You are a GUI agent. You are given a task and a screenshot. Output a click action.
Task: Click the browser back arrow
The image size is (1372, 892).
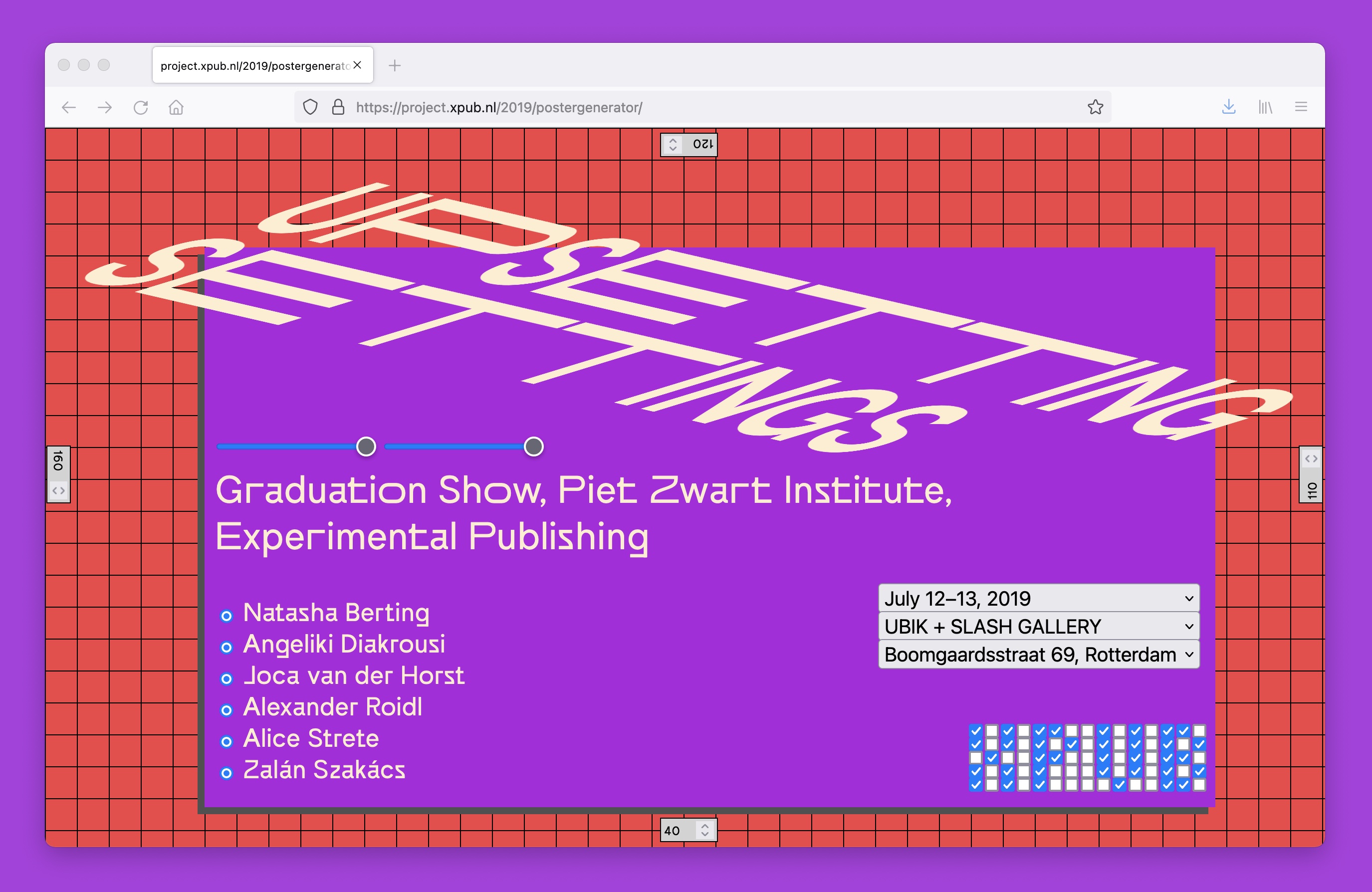pos(69,107)
